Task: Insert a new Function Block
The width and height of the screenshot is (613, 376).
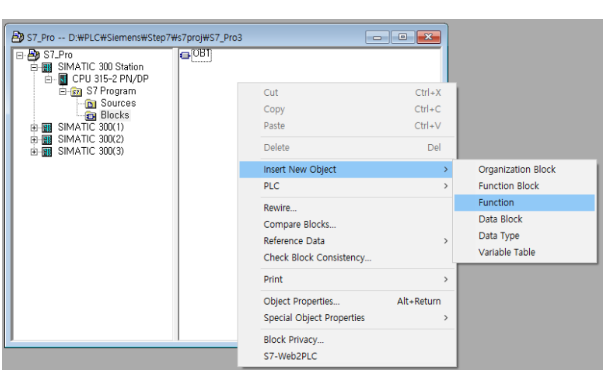Action: tap(525, 186)
